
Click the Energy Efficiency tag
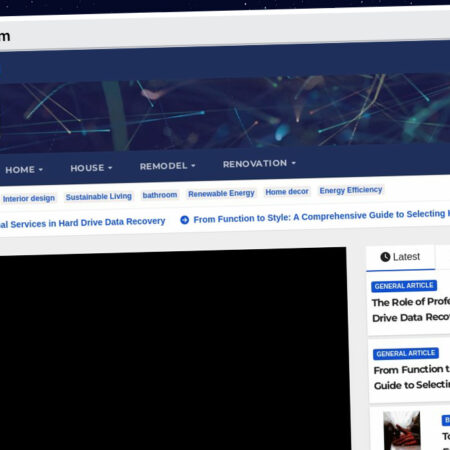point(351,190)
